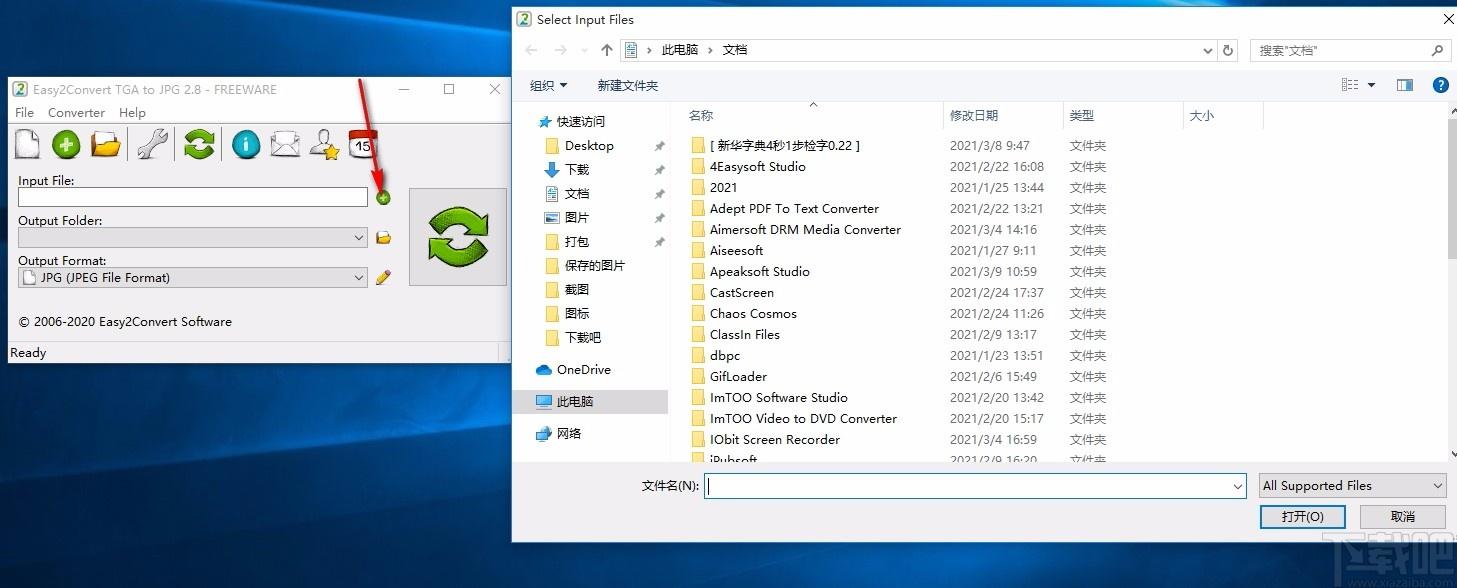This screenshot has width=1457, height=588.
Task: Click the Back arrow in file dialog
Action: coord(531,50)
